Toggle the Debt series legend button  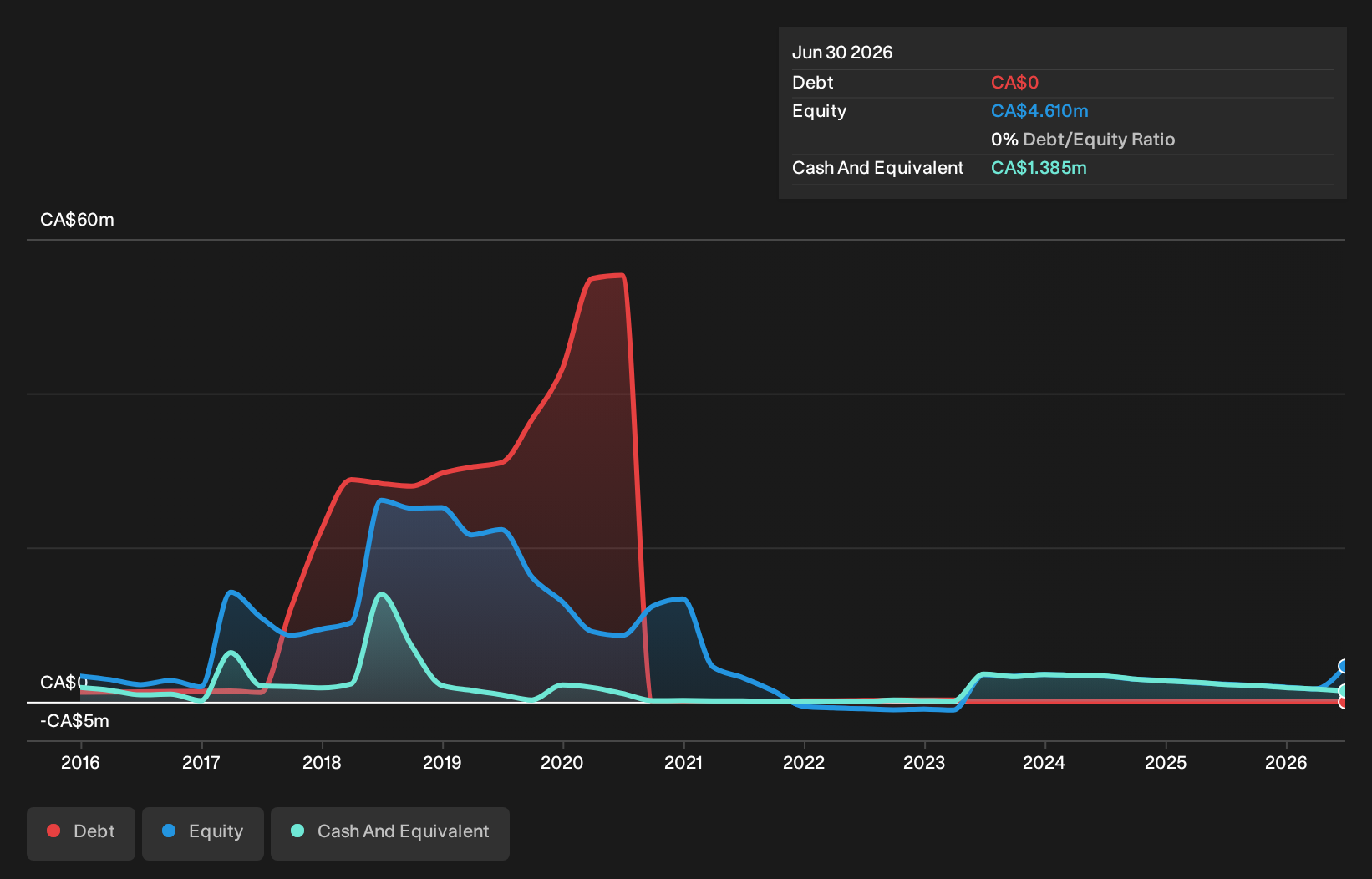pyautogui.click(x=81, y=833)
